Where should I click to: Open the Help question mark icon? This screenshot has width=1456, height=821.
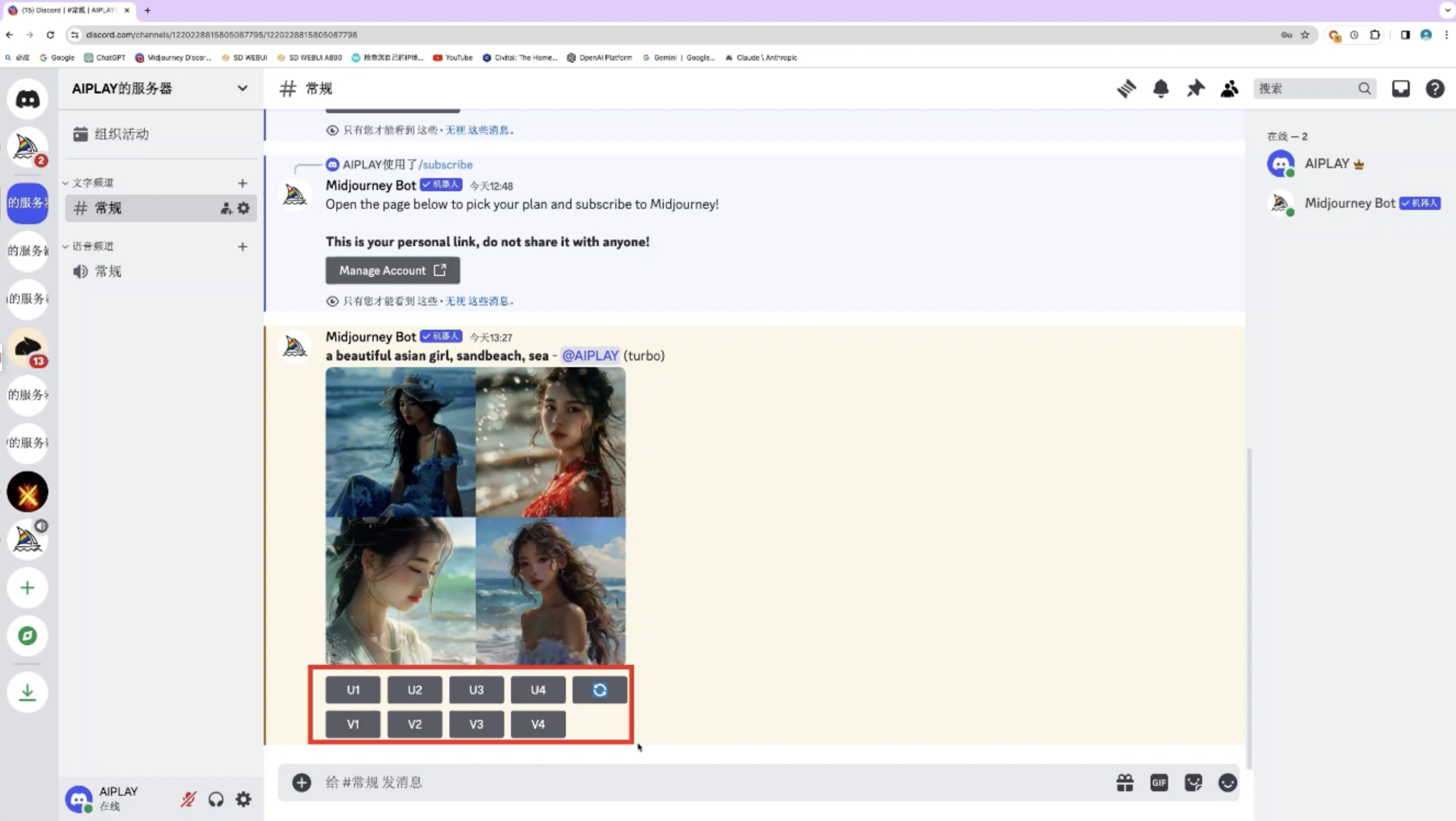point(1435,89)
